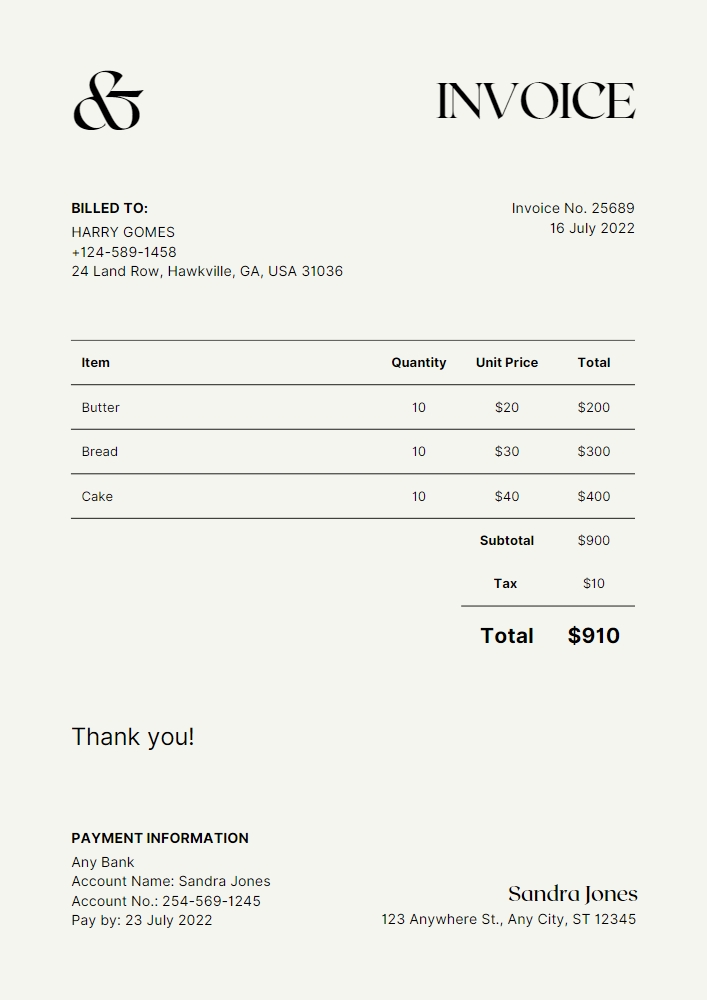The width and height of the screenshot is (707, 1000).
Task: Click the Thank you! message
Action: 133,737
